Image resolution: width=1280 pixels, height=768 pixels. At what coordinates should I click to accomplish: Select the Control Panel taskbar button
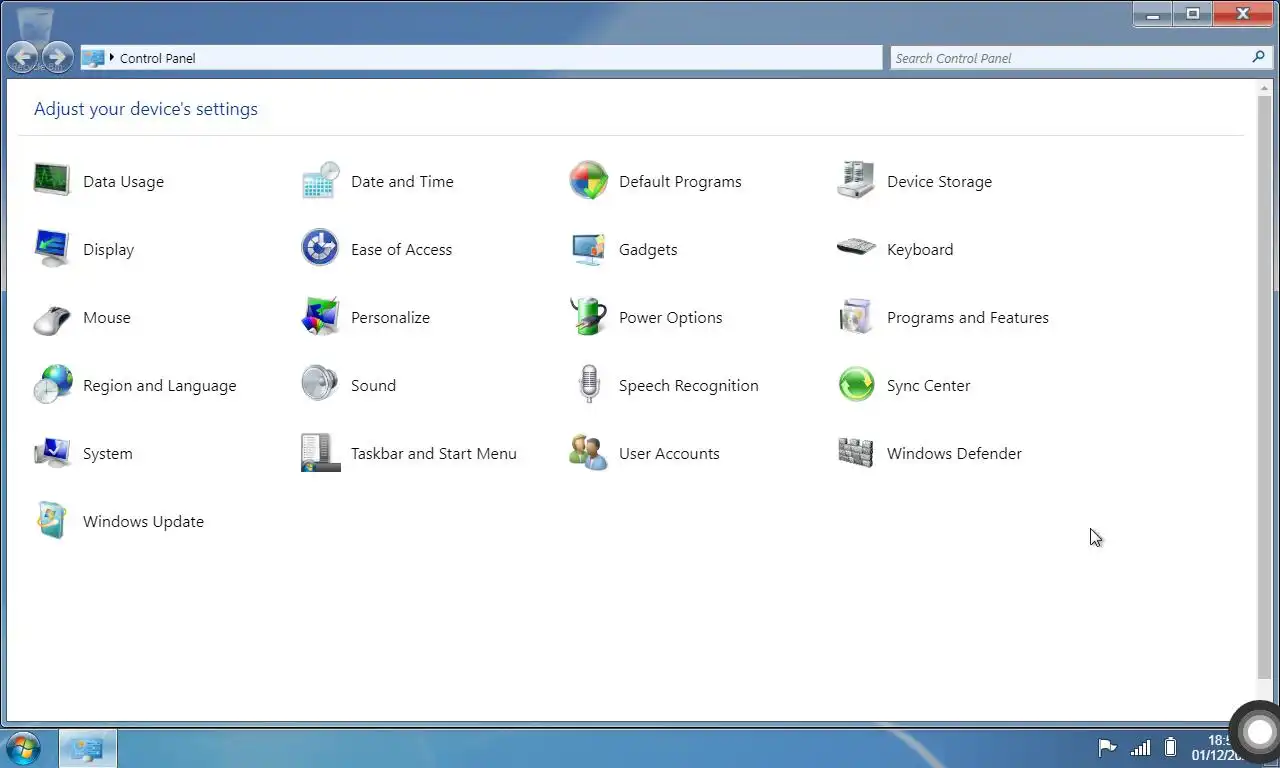pos(88,748)
